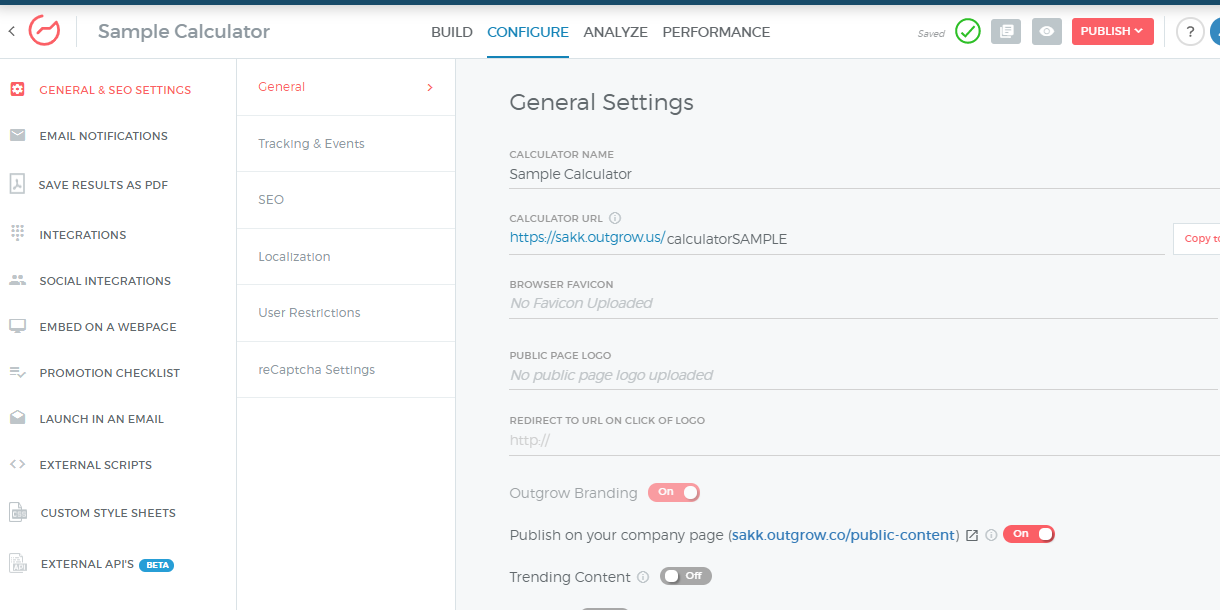Click the Save Results as PDF icon
Viewport: 1220px width, 610px height.
point(17,184)
